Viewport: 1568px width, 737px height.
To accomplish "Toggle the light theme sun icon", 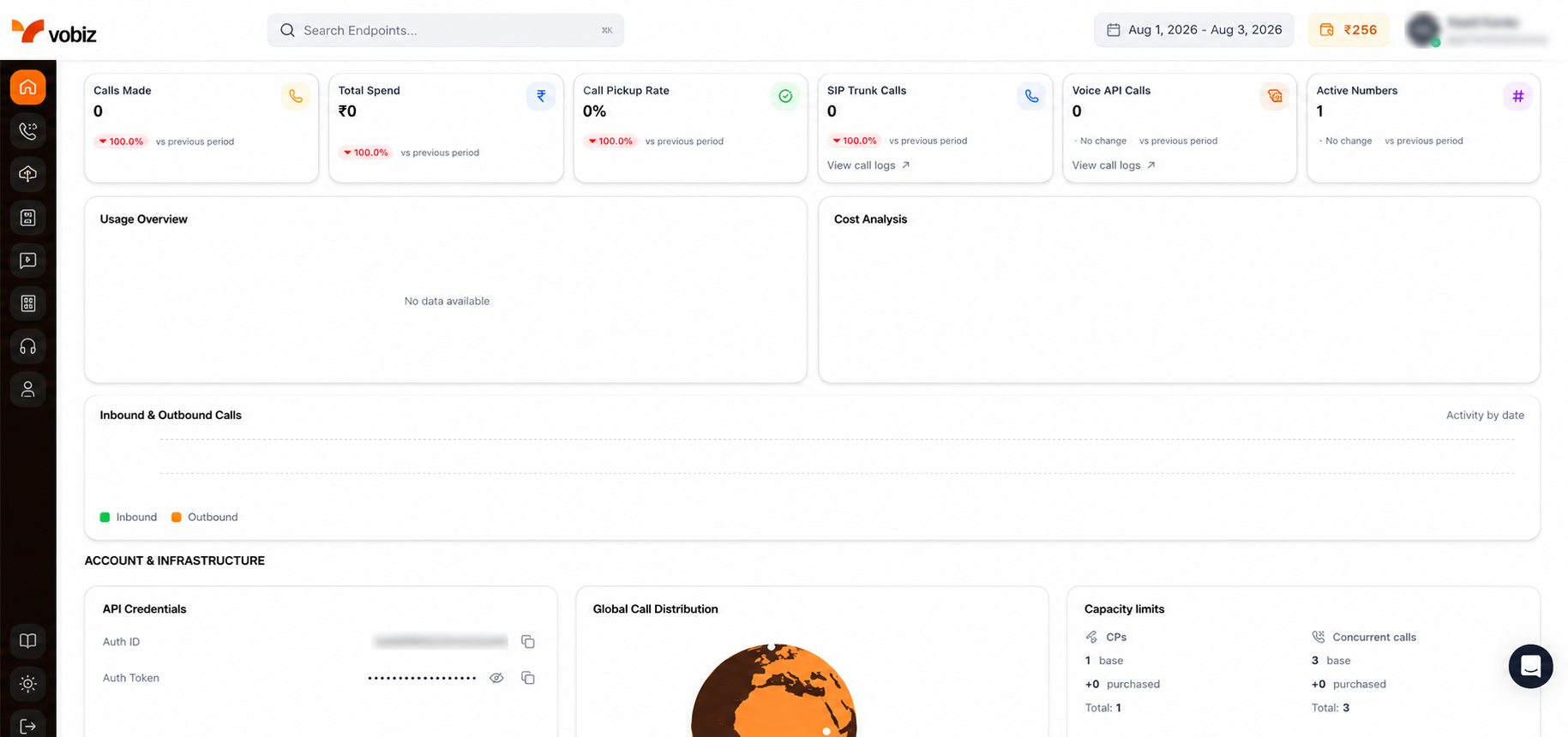I will (28, 684).
